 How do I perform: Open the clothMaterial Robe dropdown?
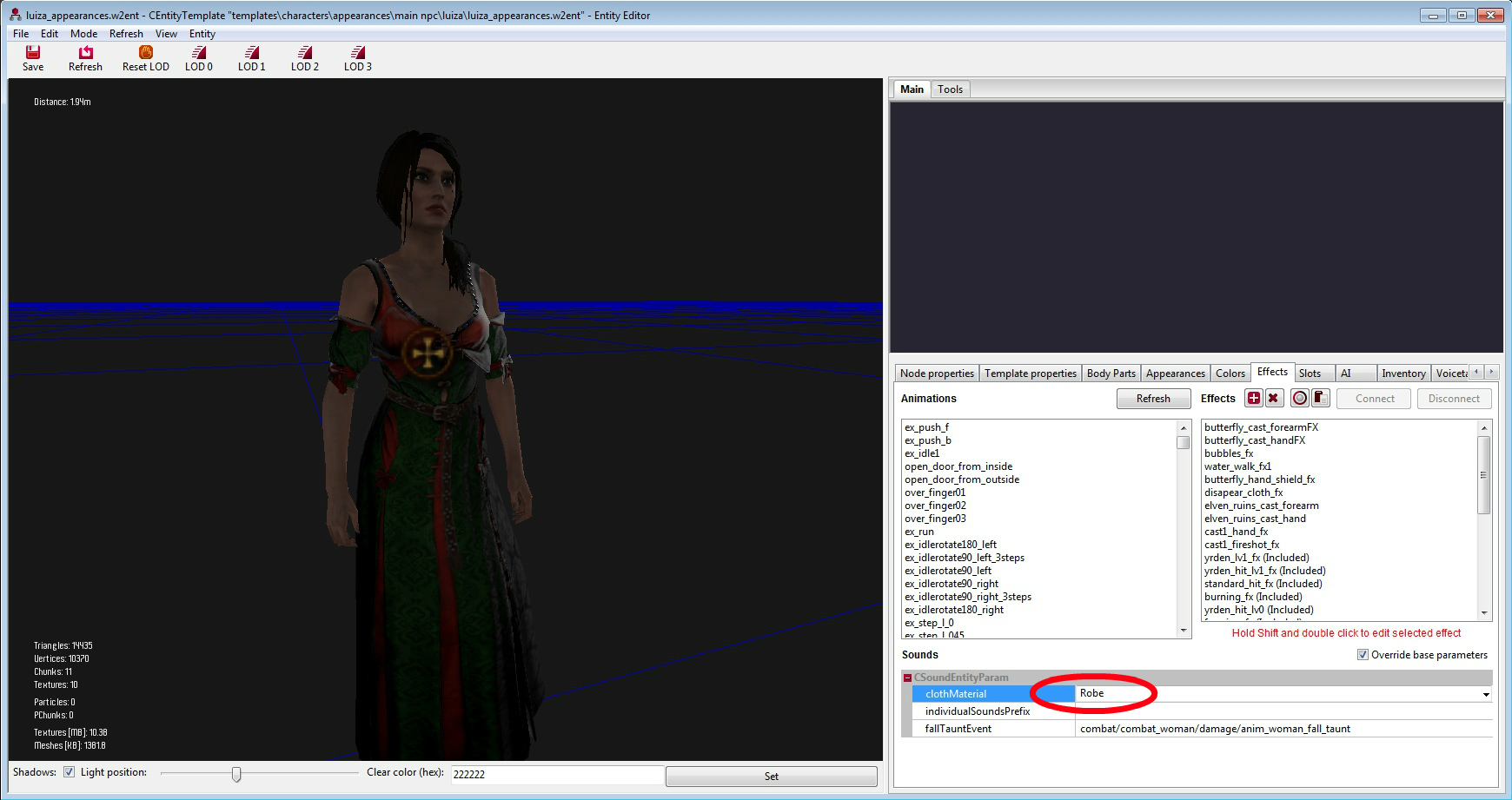[1486, 694]
